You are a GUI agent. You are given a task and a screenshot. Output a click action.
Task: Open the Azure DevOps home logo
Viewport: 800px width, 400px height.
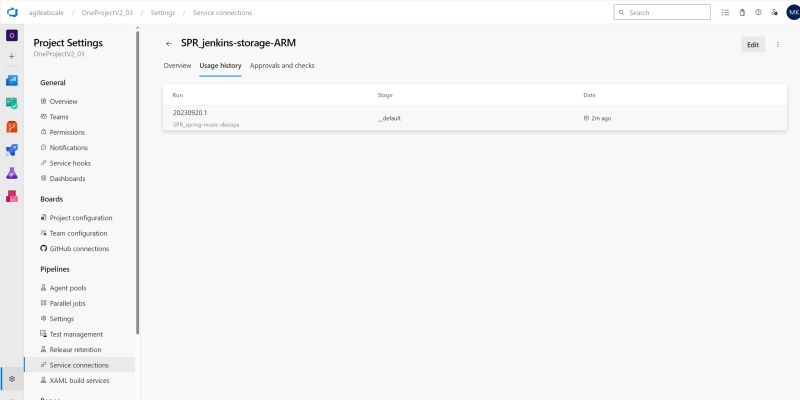pos(12,12)
